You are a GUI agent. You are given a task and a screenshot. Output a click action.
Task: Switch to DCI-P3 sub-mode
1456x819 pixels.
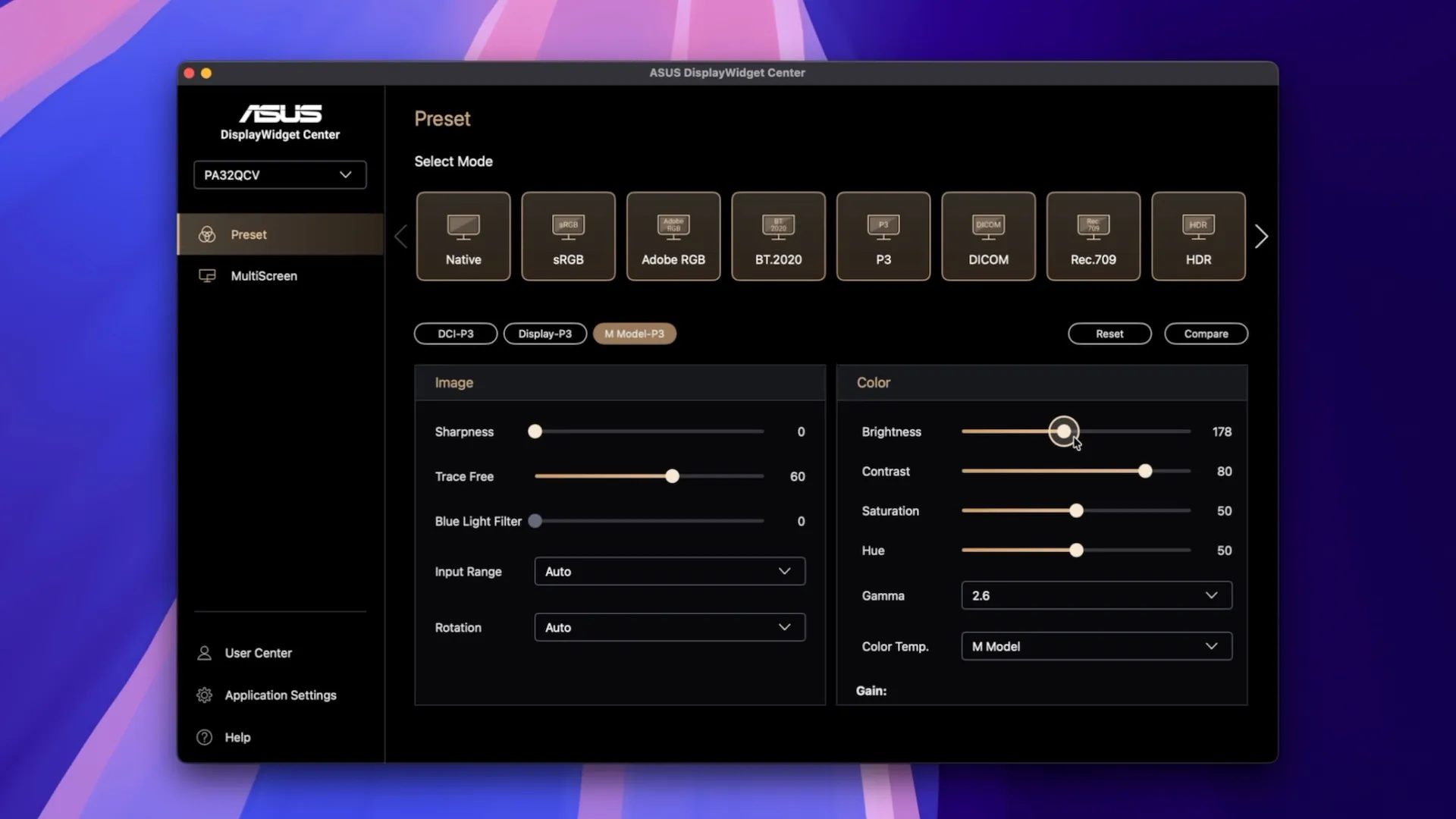coord(455,334)
